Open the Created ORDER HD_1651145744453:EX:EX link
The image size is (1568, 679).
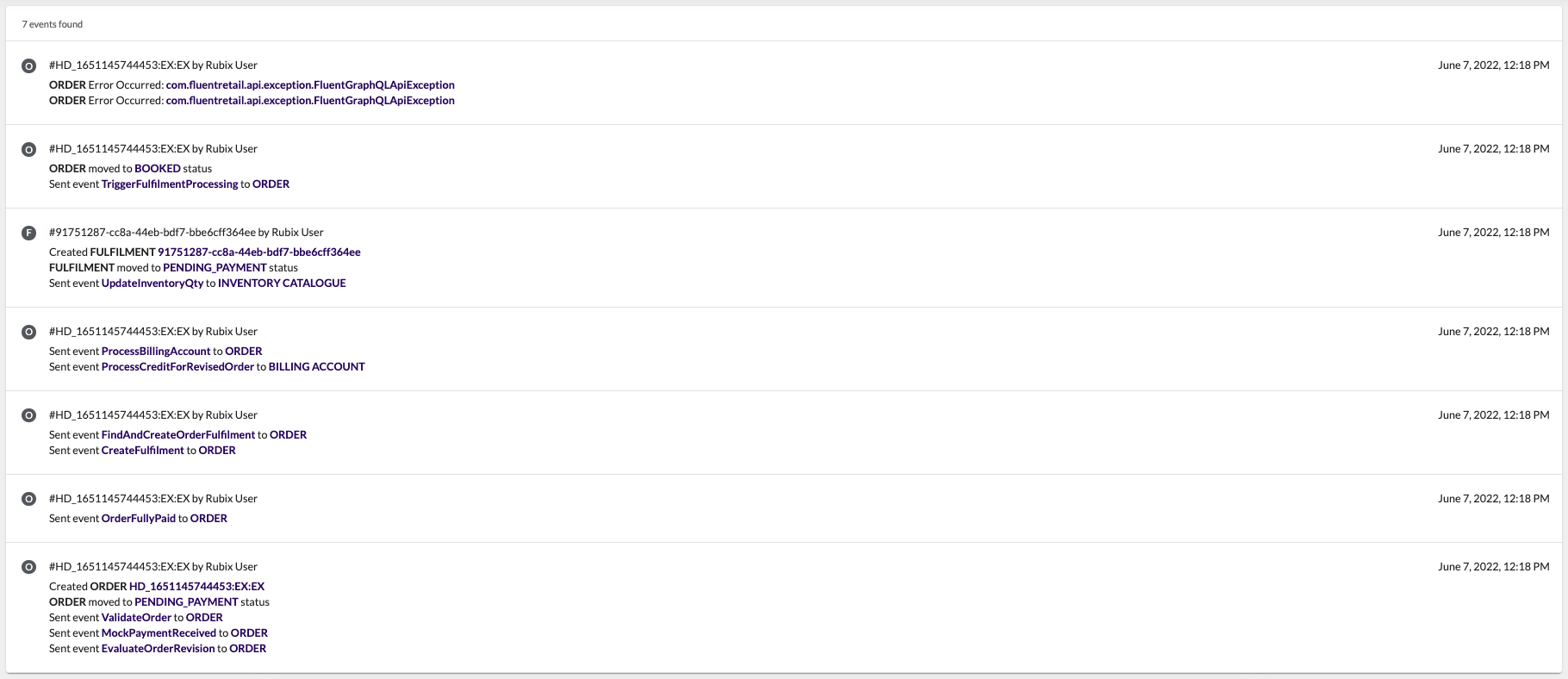(x=196, y=587)
